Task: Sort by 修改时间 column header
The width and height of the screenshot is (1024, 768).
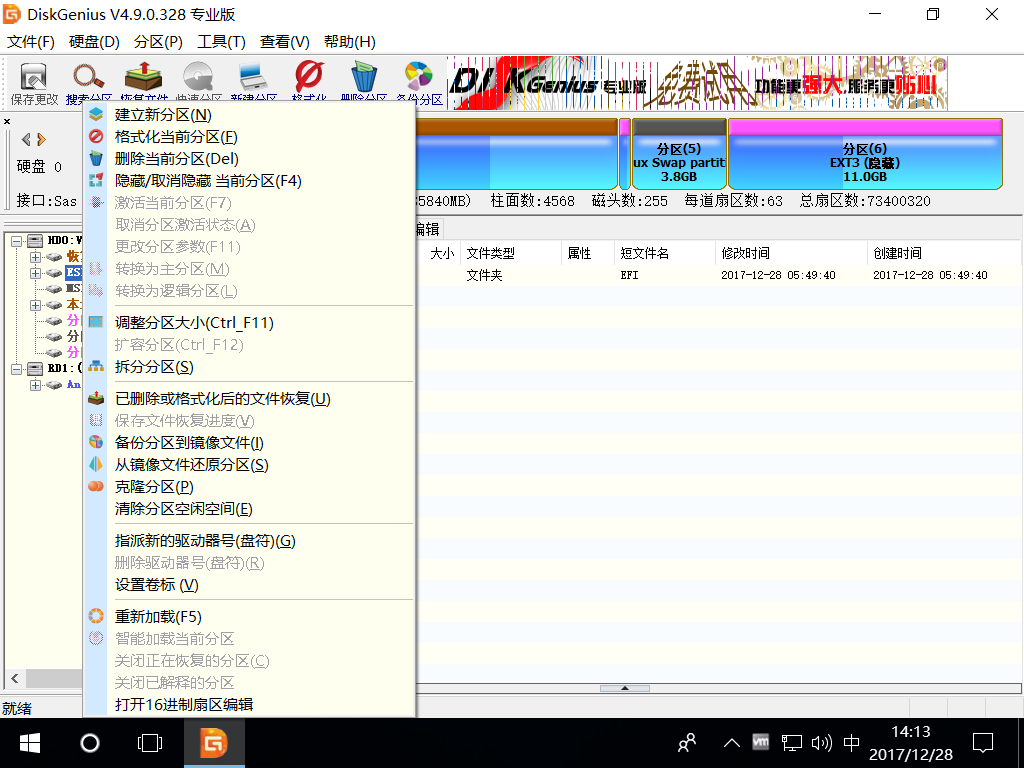Action: point(792,253)
